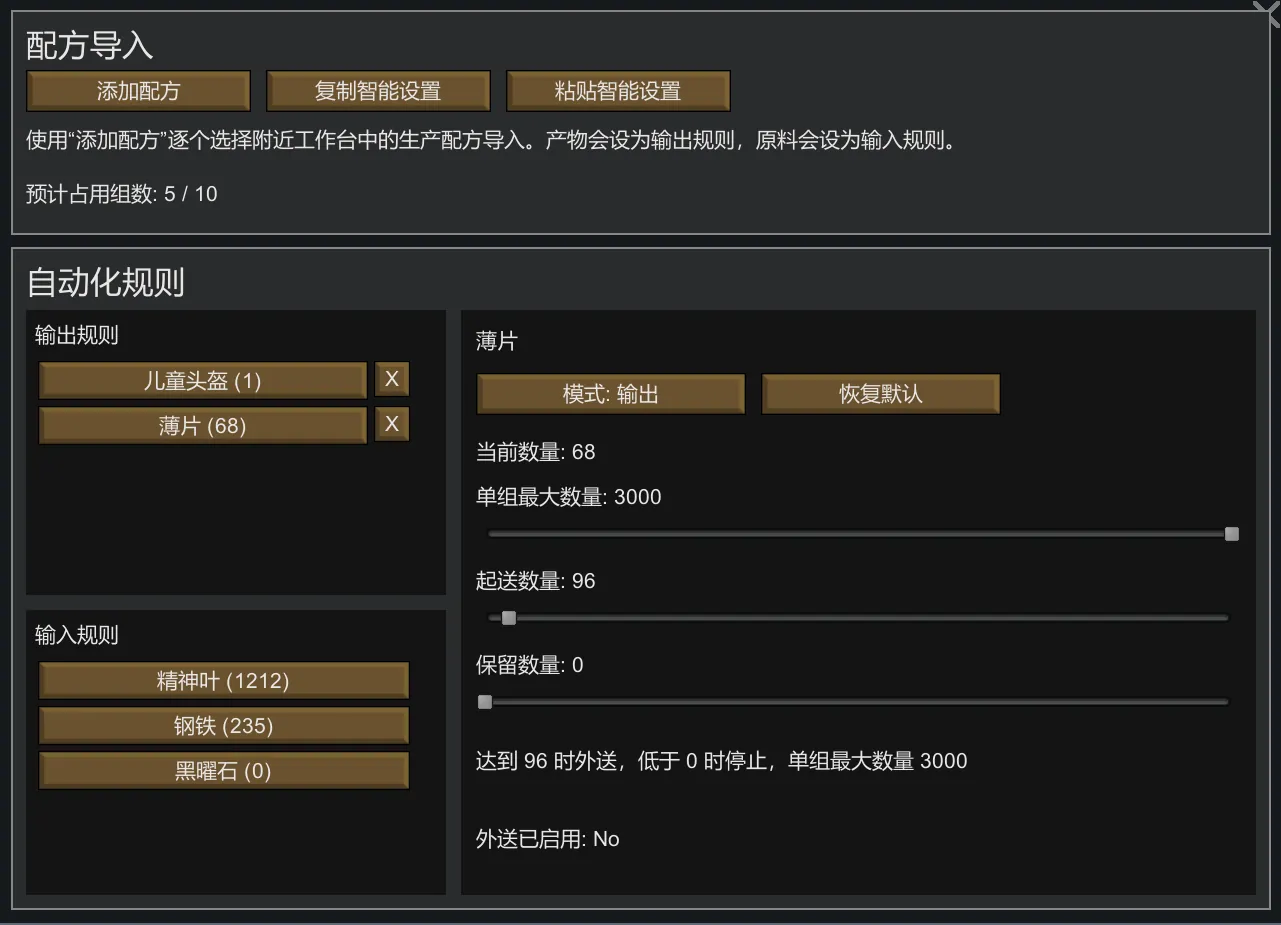Click the 保留数量 slider handle

(485, 702)
